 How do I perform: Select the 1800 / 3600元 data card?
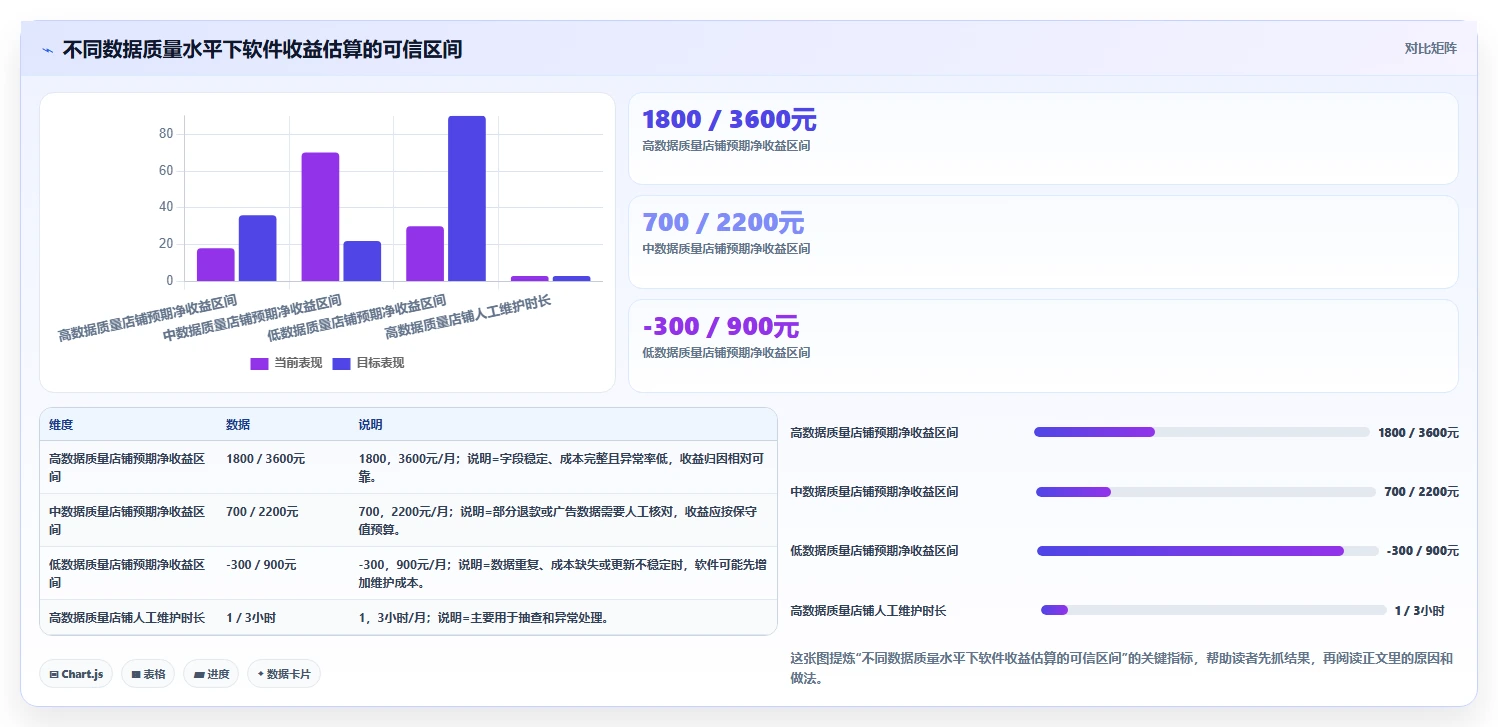[x=1043, y=139]
